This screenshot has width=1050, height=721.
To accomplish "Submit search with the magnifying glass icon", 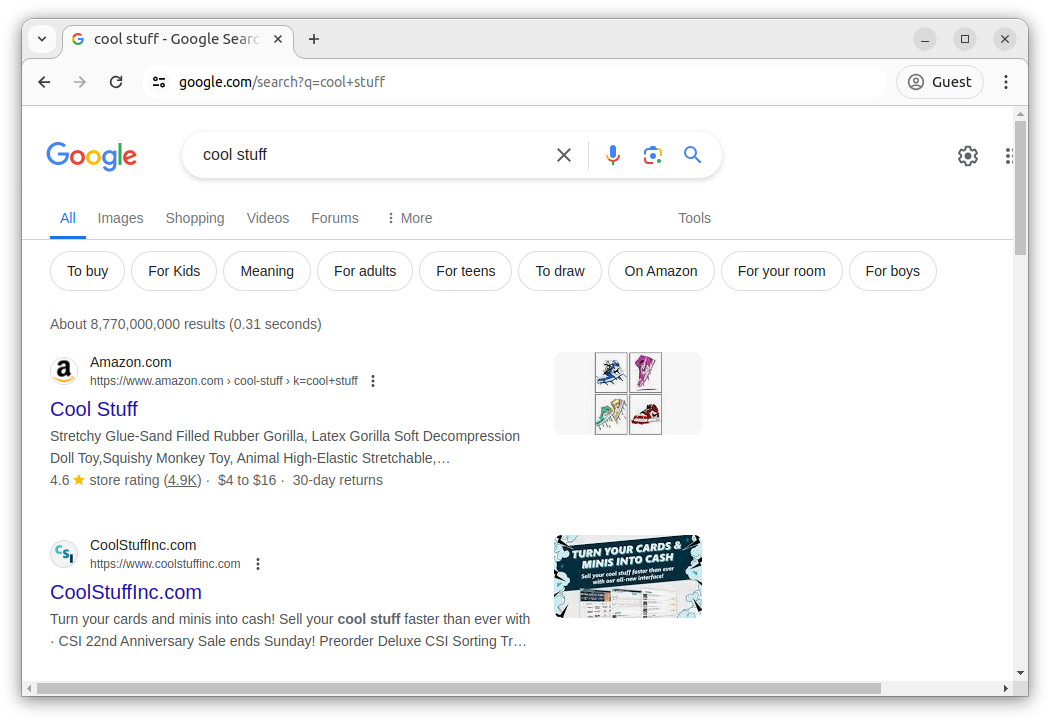I will [x=692, y=155].
